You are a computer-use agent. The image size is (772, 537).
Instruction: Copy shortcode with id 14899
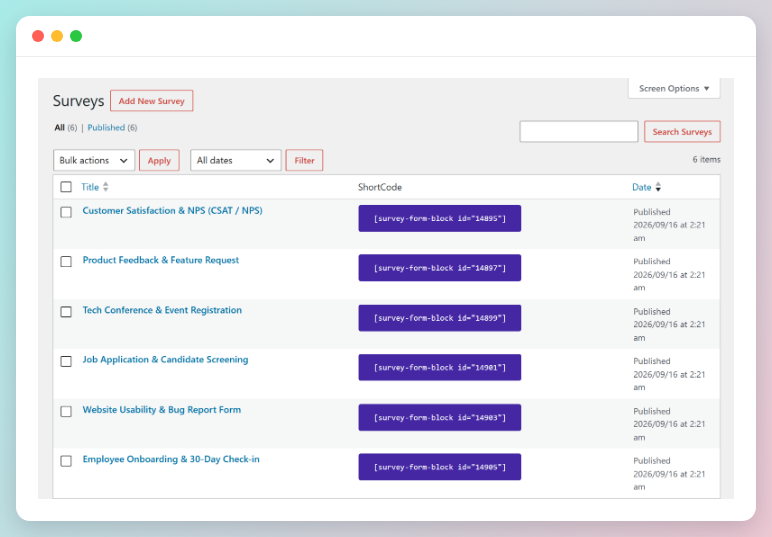coord(440,318)
